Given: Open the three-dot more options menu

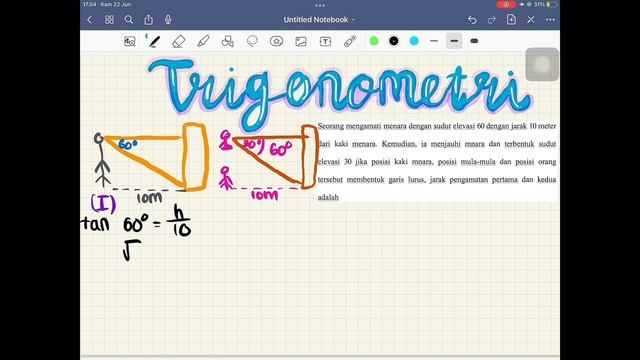Looking at the screenshot, I should [550, 20].
